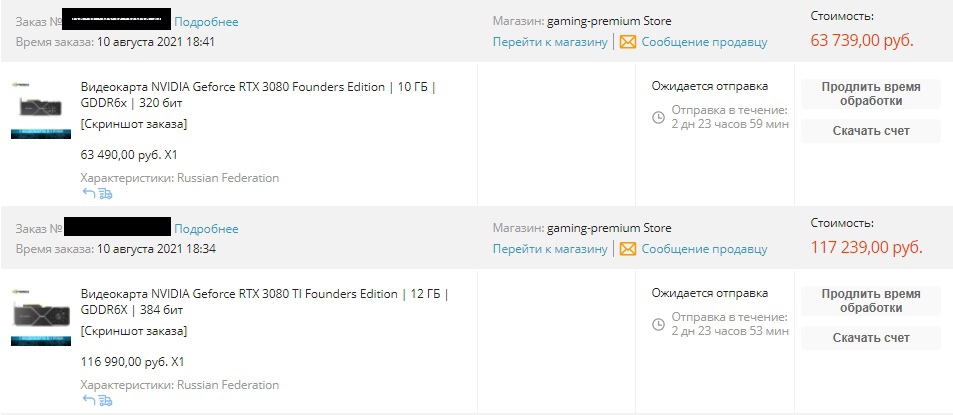This screenshot has height=415, width=953.
Task: Follow Перейти к магазину in the 117 239,00 руб. order
Action: pyautogui.click(x=550, y=248)
